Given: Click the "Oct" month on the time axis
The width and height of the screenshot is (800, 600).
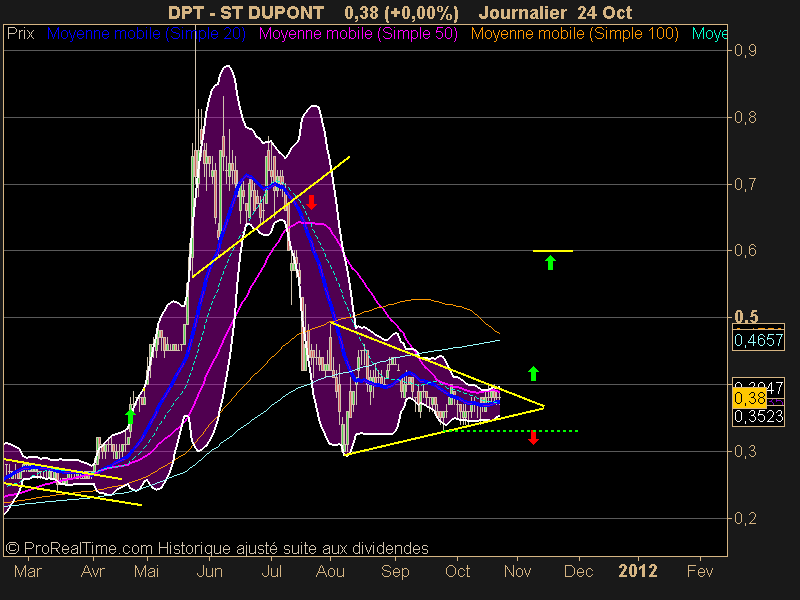Looking at the screenshot, I should pos(458,571).
